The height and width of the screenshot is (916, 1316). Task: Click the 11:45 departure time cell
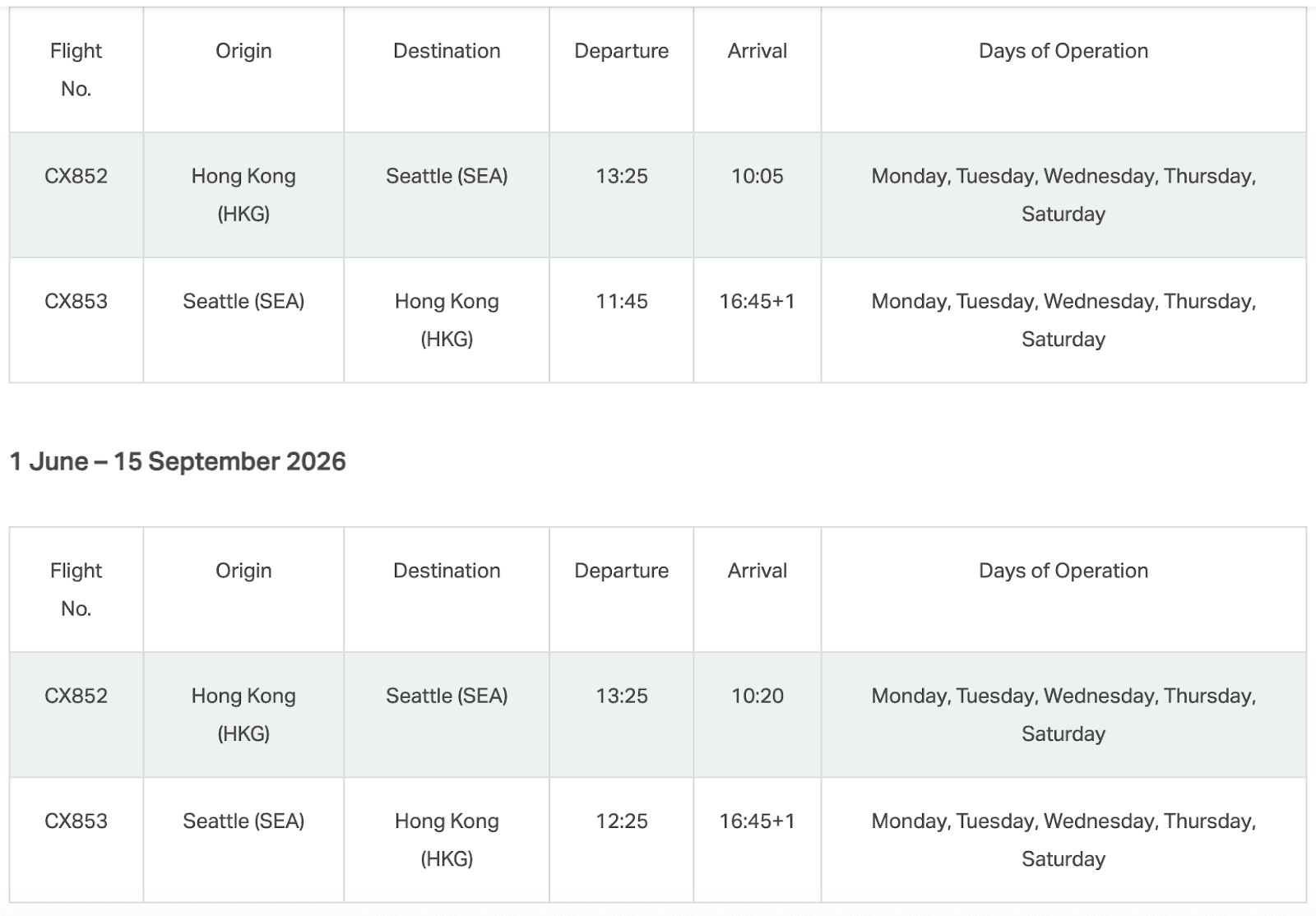pyautogui.click(x=621, y=301)
